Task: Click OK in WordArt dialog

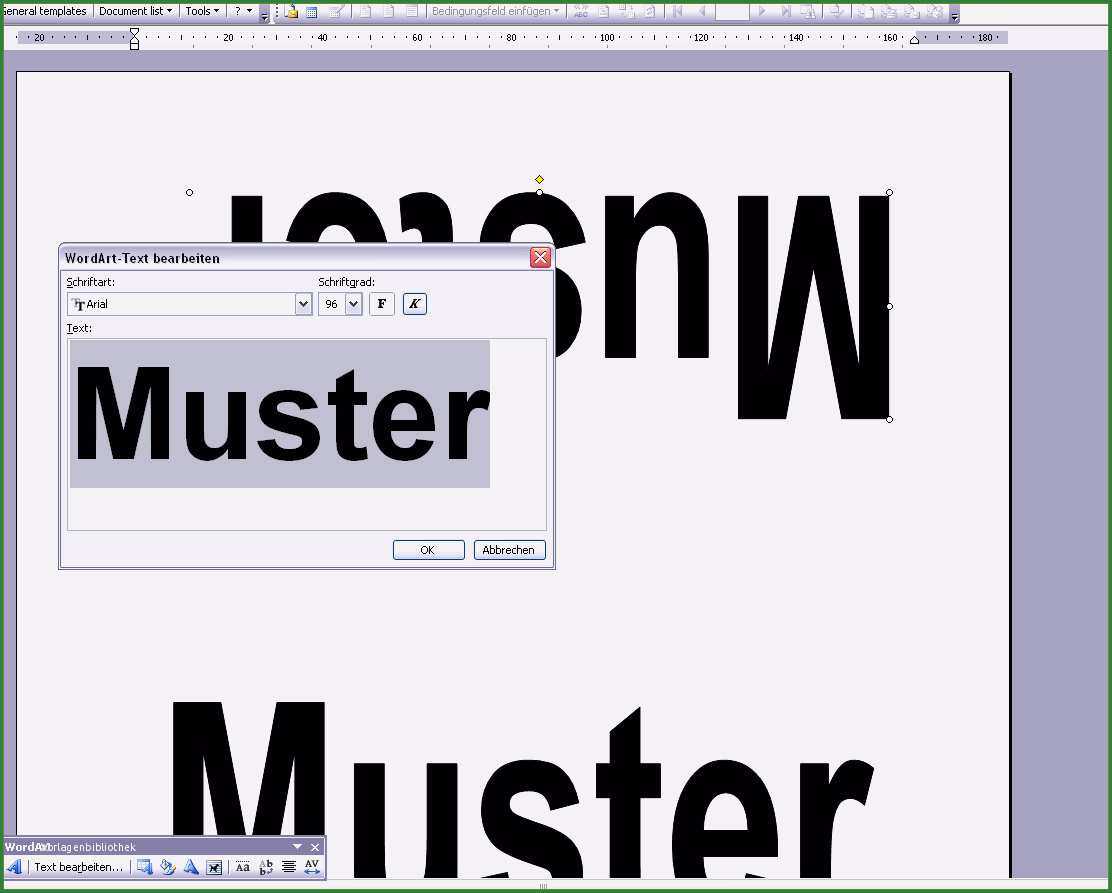Action: coord(428,550)
